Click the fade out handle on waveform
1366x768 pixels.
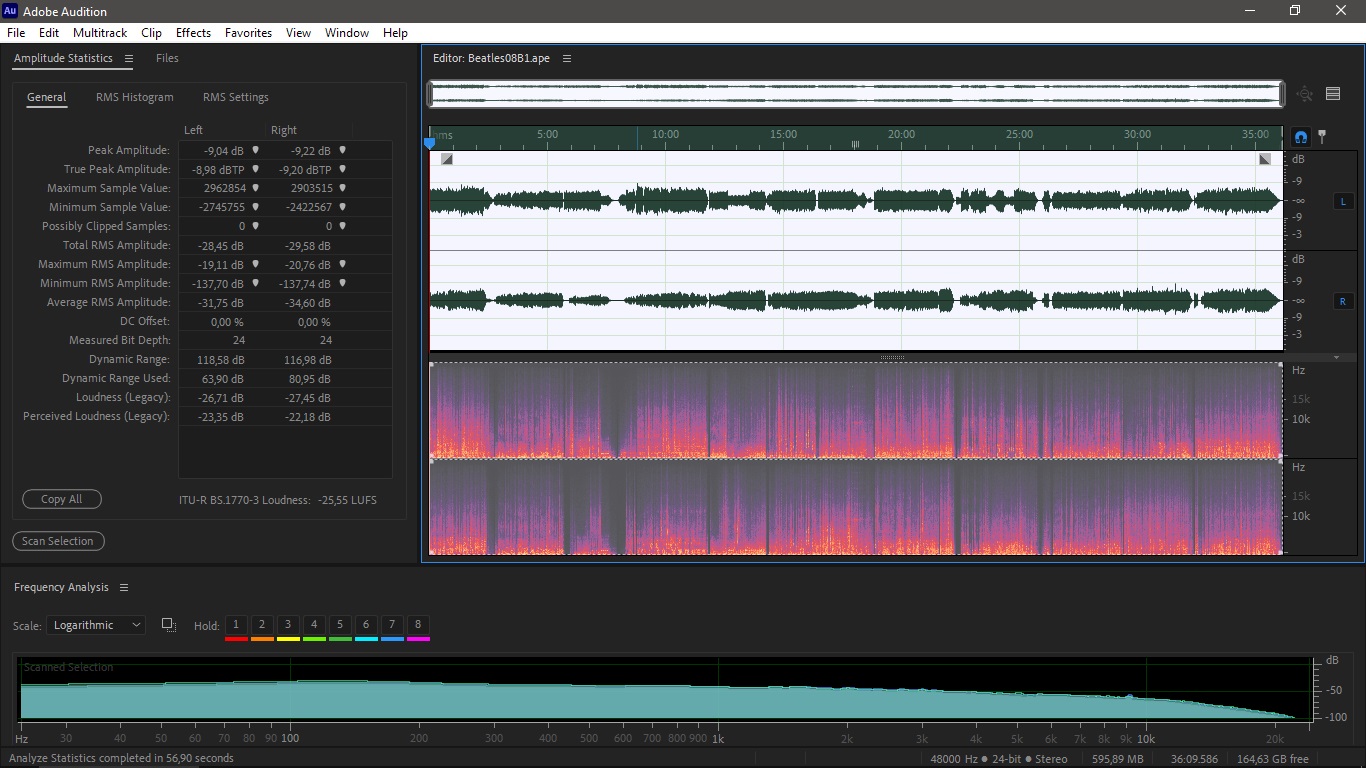pyautogui.click(x=1265, y=159)
